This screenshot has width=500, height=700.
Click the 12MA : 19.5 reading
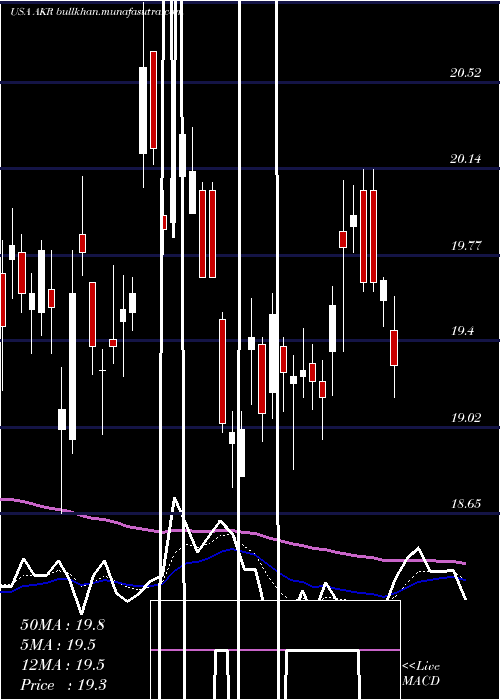tap(62, 665)
